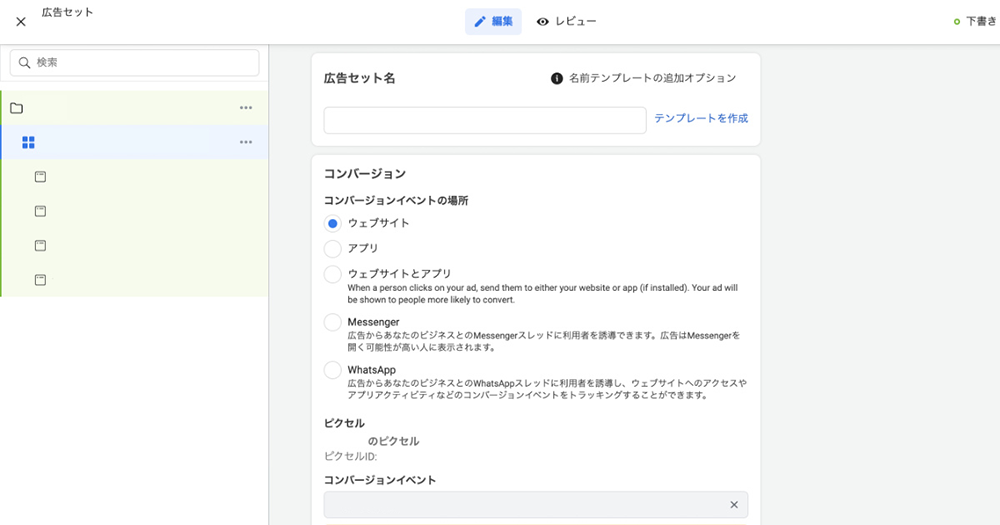Viewport: 1000px width, 525px height.
Task: Close the ad set editor with X icon
Action: pyautogui.click(x=21, y=22)
